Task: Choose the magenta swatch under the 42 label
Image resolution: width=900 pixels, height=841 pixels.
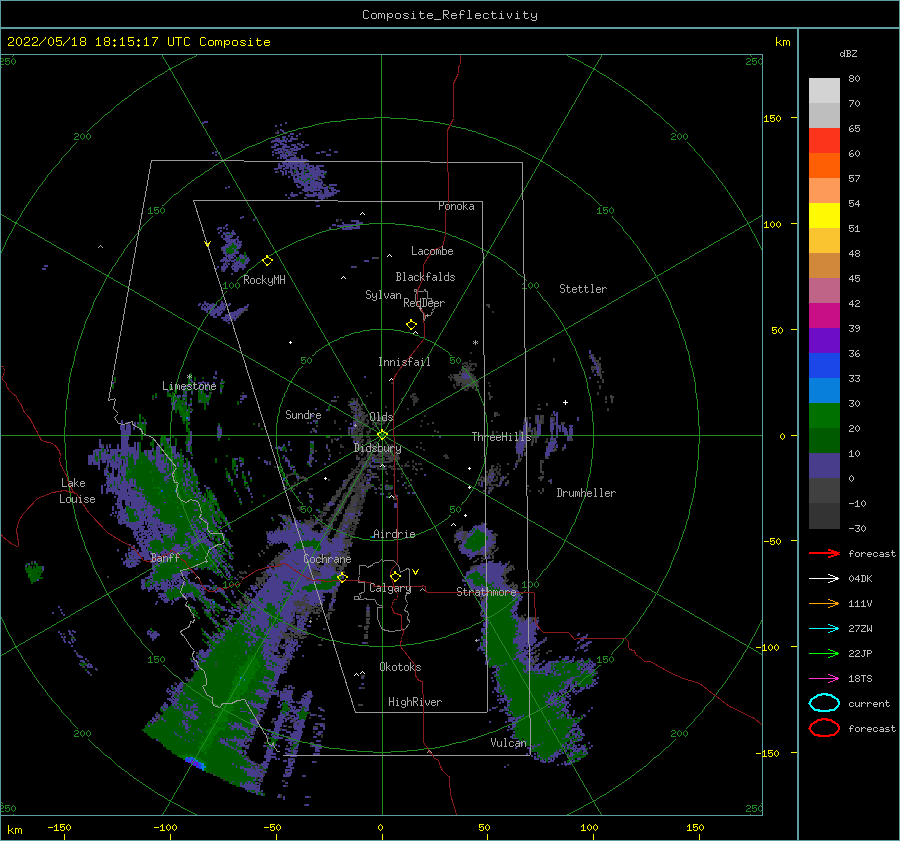Action: pyautogui.click(x=824, y=315)
